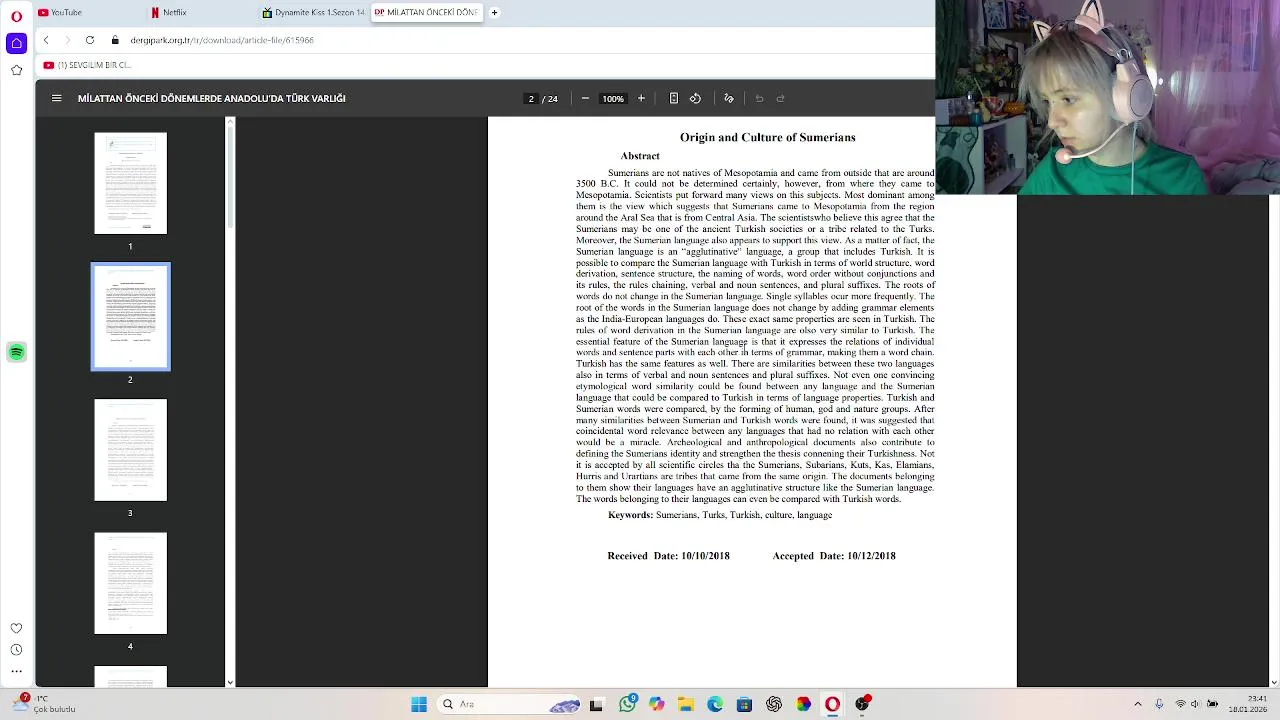Click the Origin and Culture of Sumerians title
1280x720 pixels.
[x=767, y=137]
